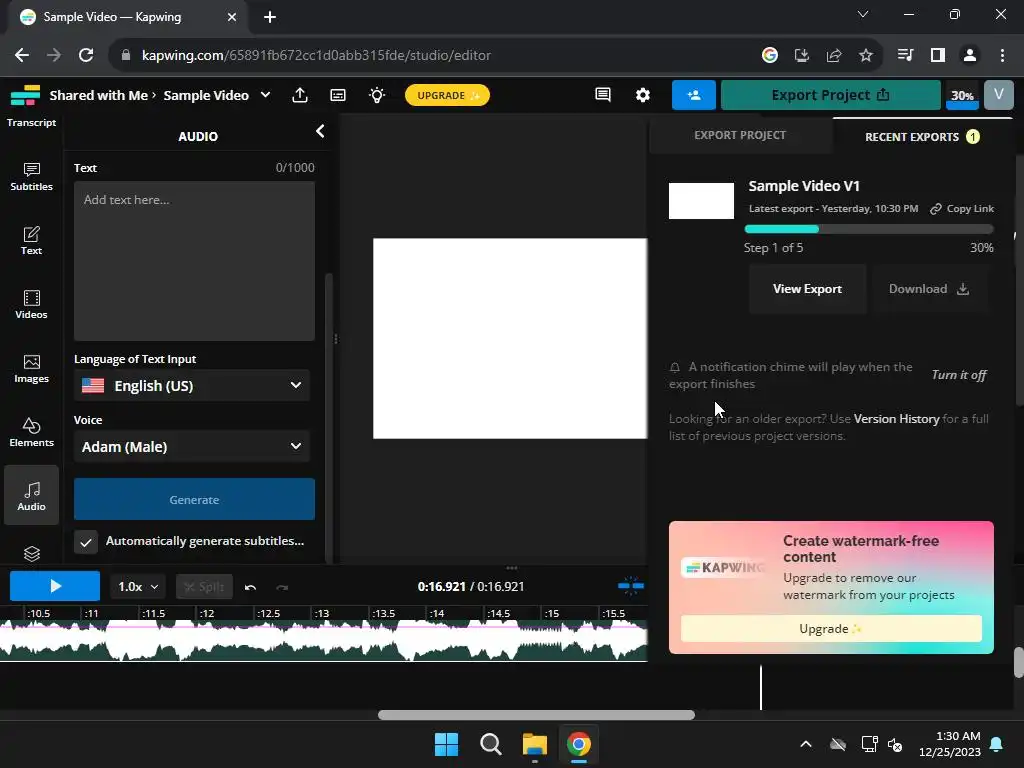
Task: Open Google icon in the address bar
Action: (x=770, y=55)
